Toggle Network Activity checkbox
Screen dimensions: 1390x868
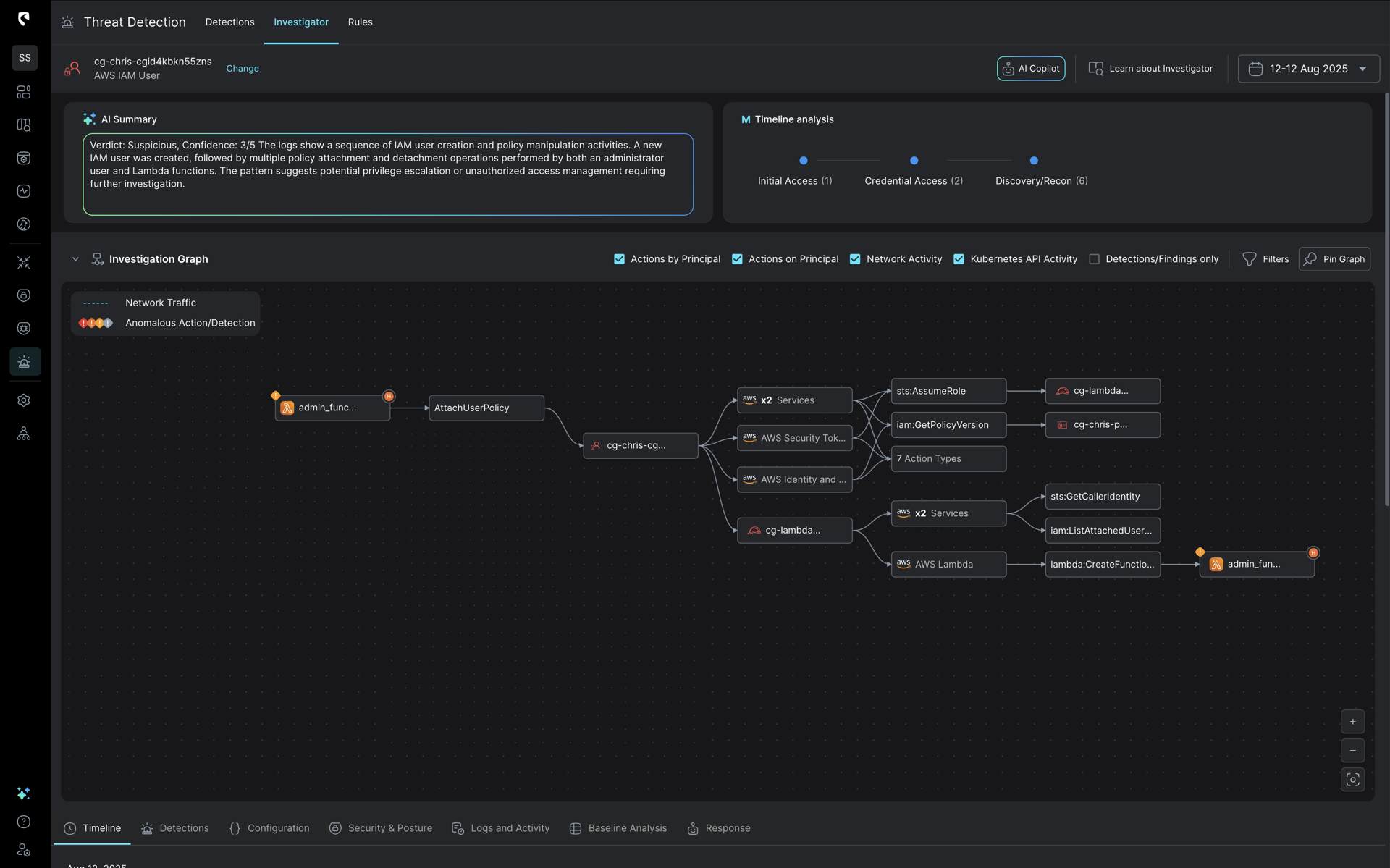click(855, 259)
